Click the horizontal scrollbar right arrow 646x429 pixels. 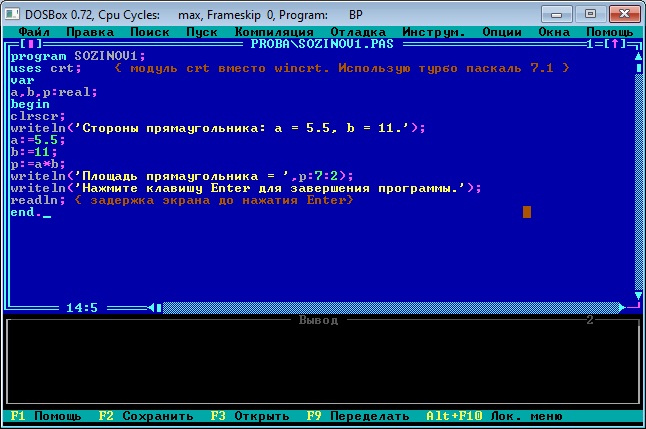tap(622, 307)
